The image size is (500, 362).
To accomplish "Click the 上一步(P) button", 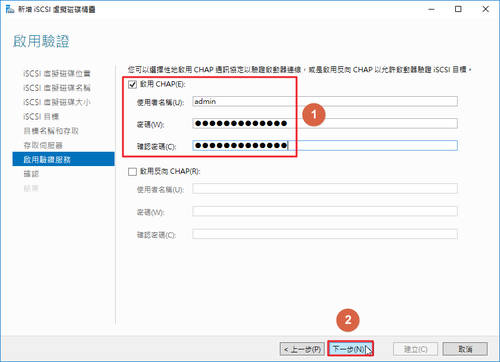I will click(302, 349).
